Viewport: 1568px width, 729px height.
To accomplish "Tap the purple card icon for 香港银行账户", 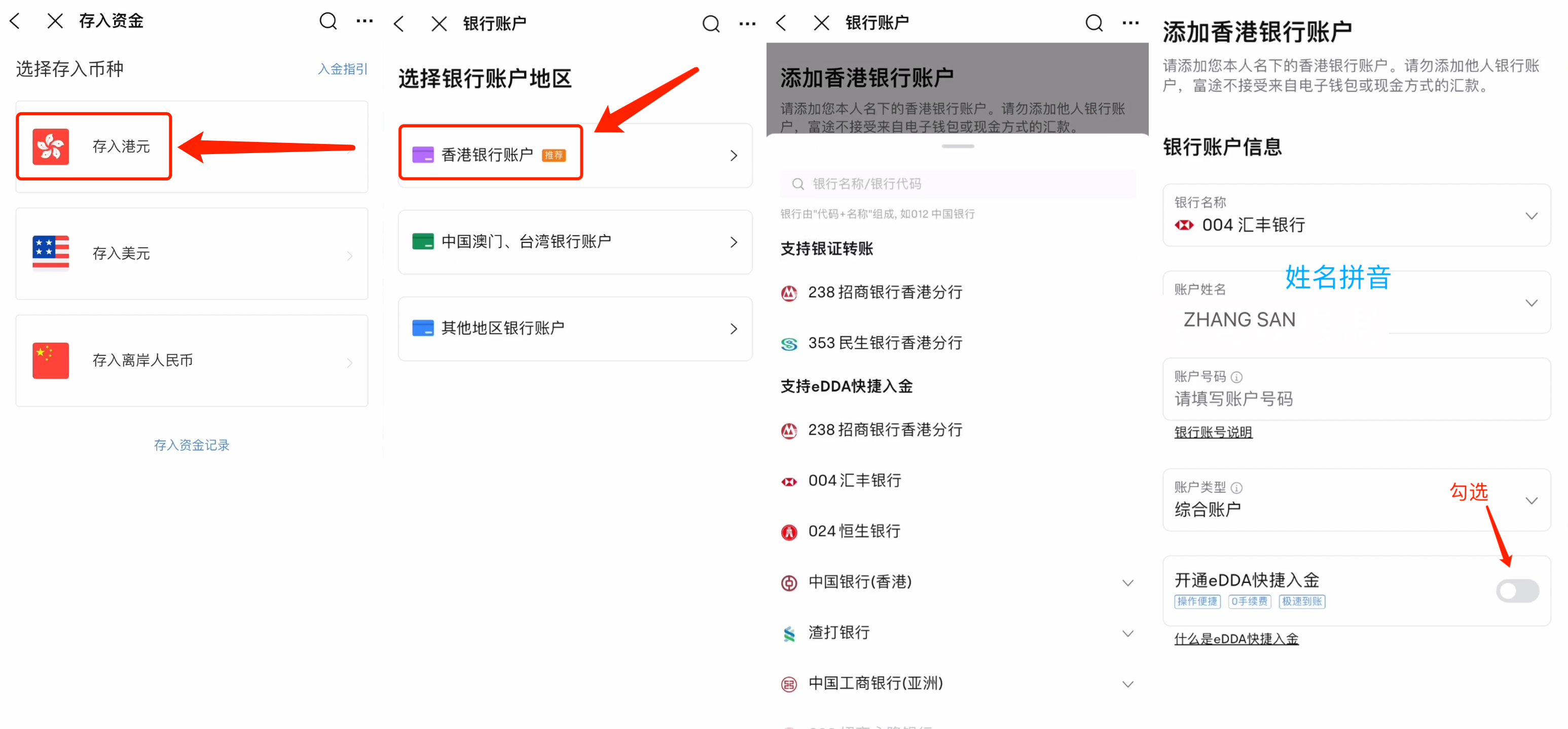I will pyautogui.click(x=422, y=155).
